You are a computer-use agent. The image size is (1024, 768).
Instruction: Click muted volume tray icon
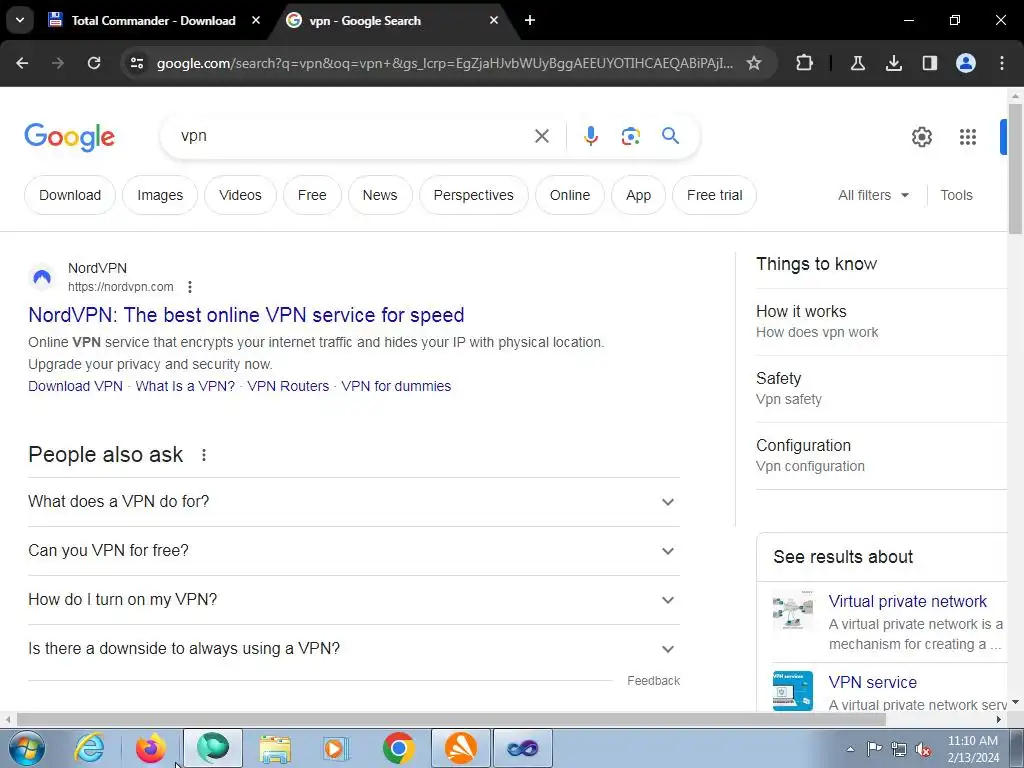[923, 749]
